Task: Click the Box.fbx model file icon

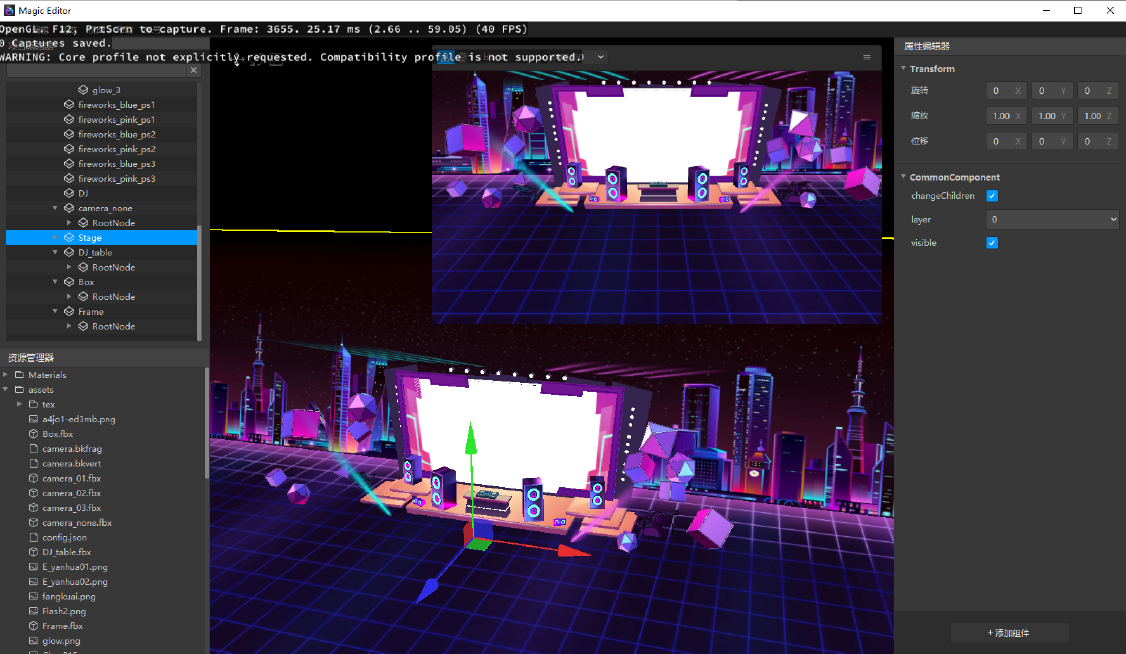Action: [x=33, y=434]
